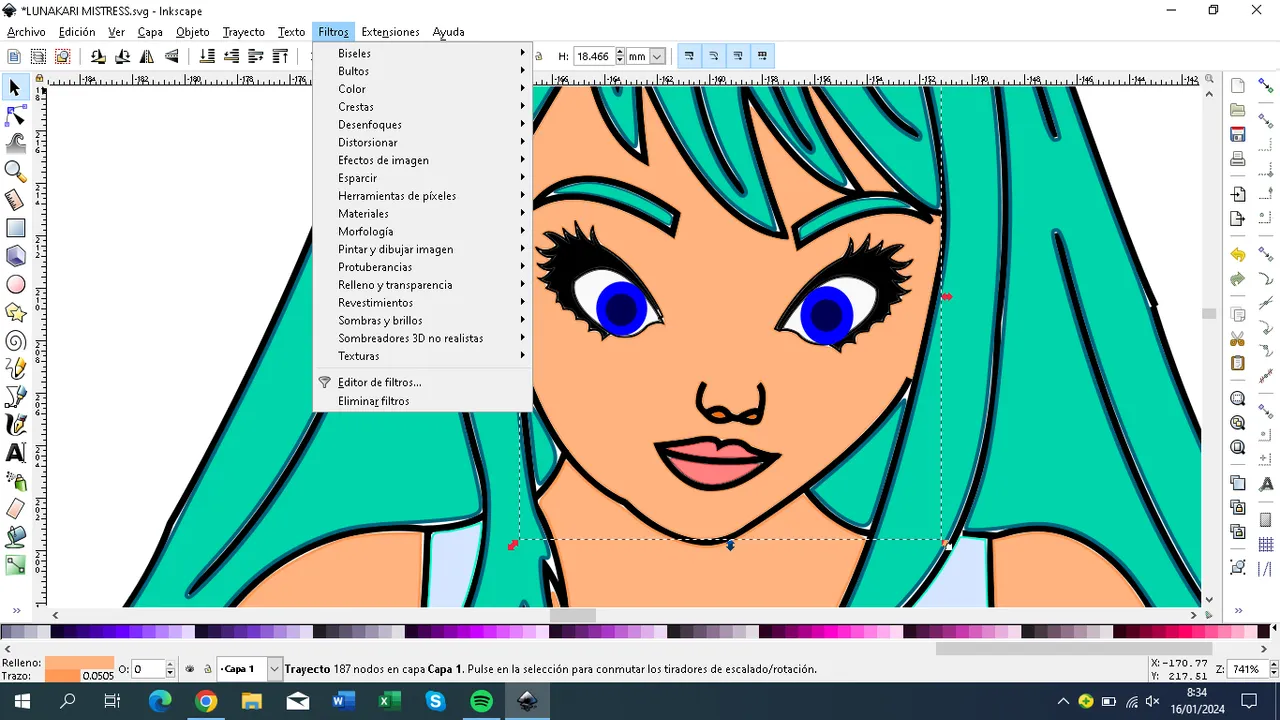Click the Paste clipboard icon

coord(1238,363)
